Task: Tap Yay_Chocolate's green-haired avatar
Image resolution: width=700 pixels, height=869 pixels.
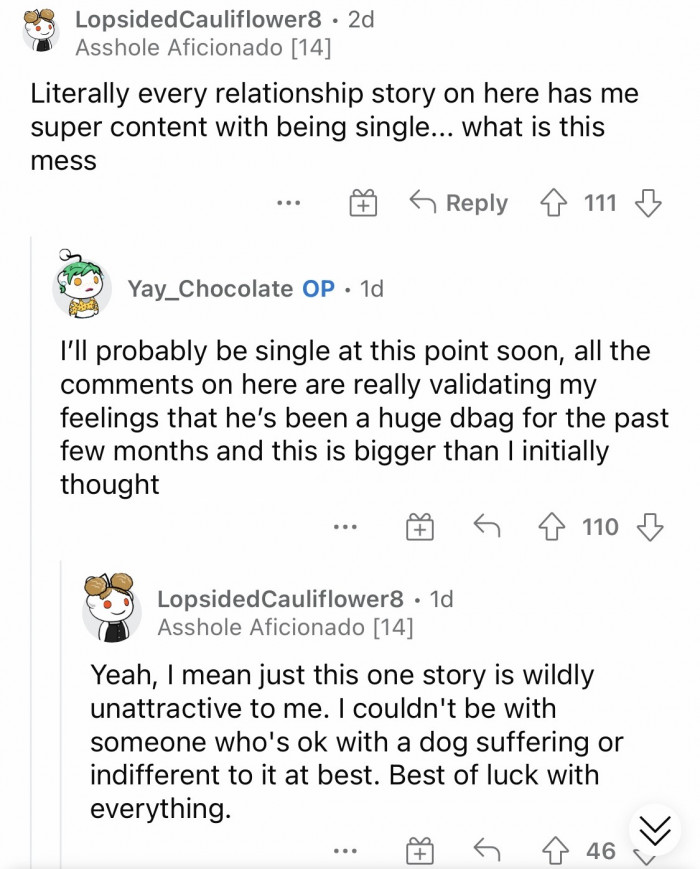Action: tap(82, 283)
